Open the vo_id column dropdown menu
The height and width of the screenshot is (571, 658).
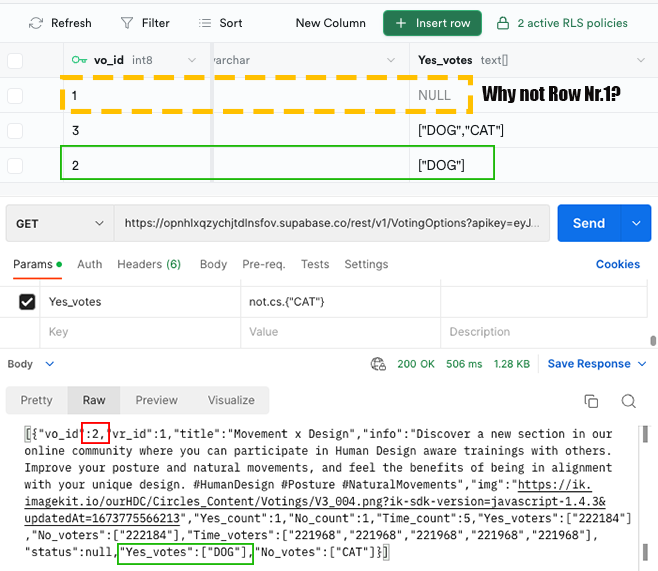(192, 60)
